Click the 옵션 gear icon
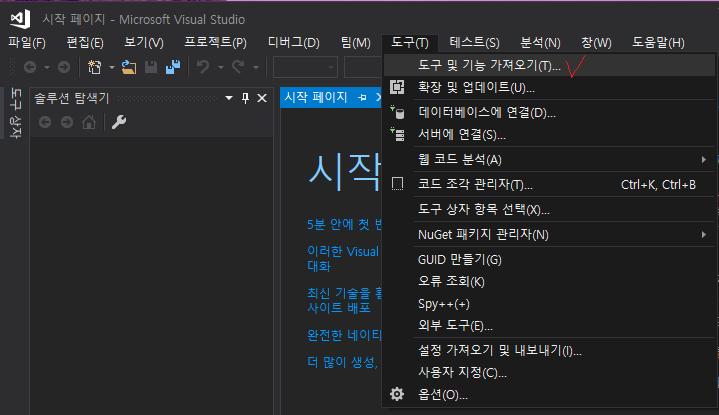 point(397,394)
